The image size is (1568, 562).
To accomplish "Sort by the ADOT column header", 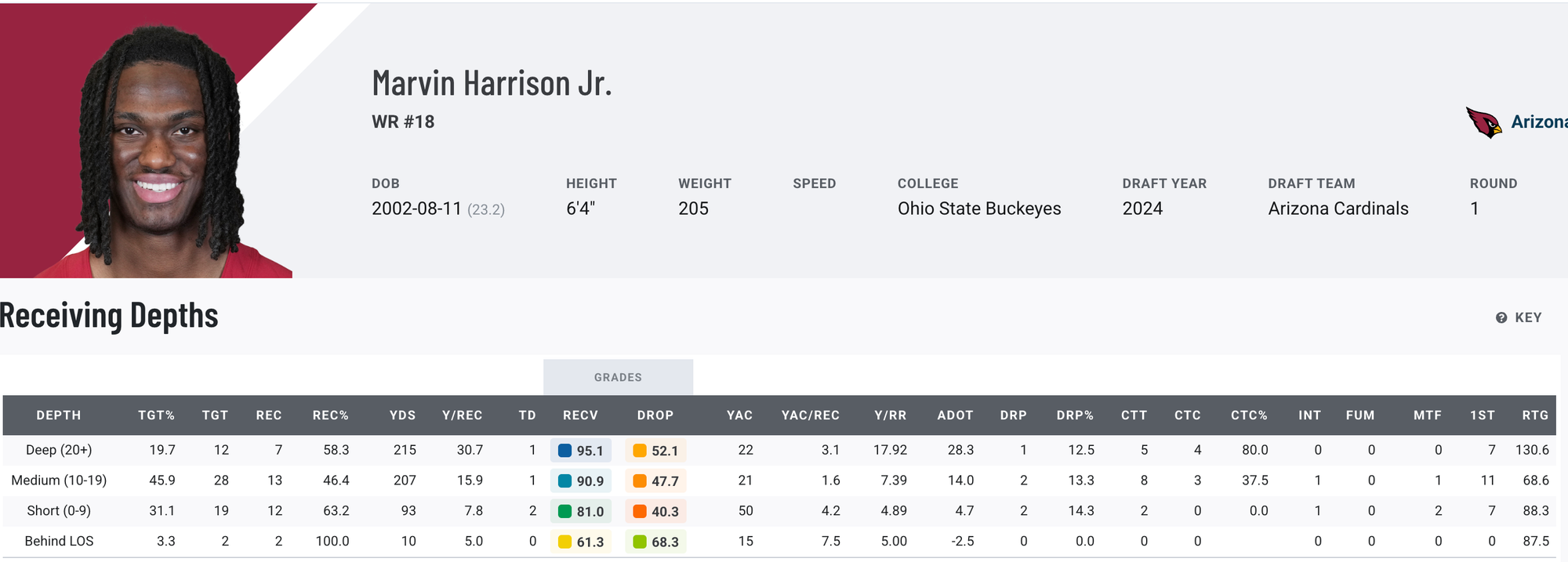I will point(955,415).
